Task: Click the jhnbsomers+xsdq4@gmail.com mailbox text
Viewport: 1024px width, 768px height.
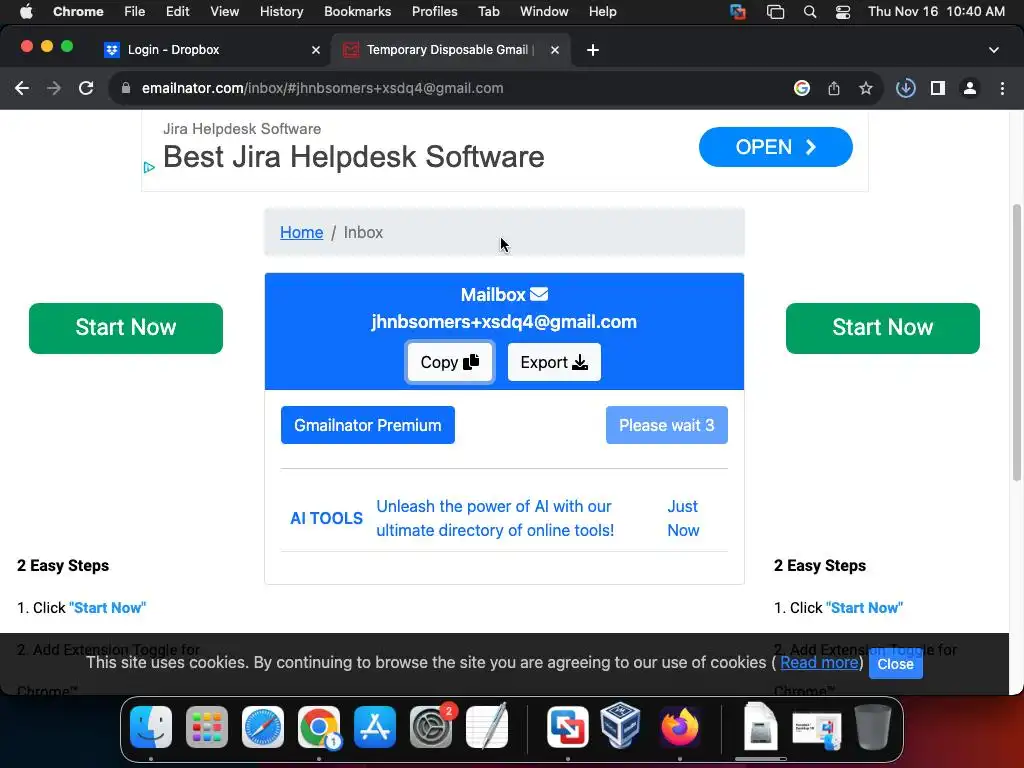Action: (504, 322)
